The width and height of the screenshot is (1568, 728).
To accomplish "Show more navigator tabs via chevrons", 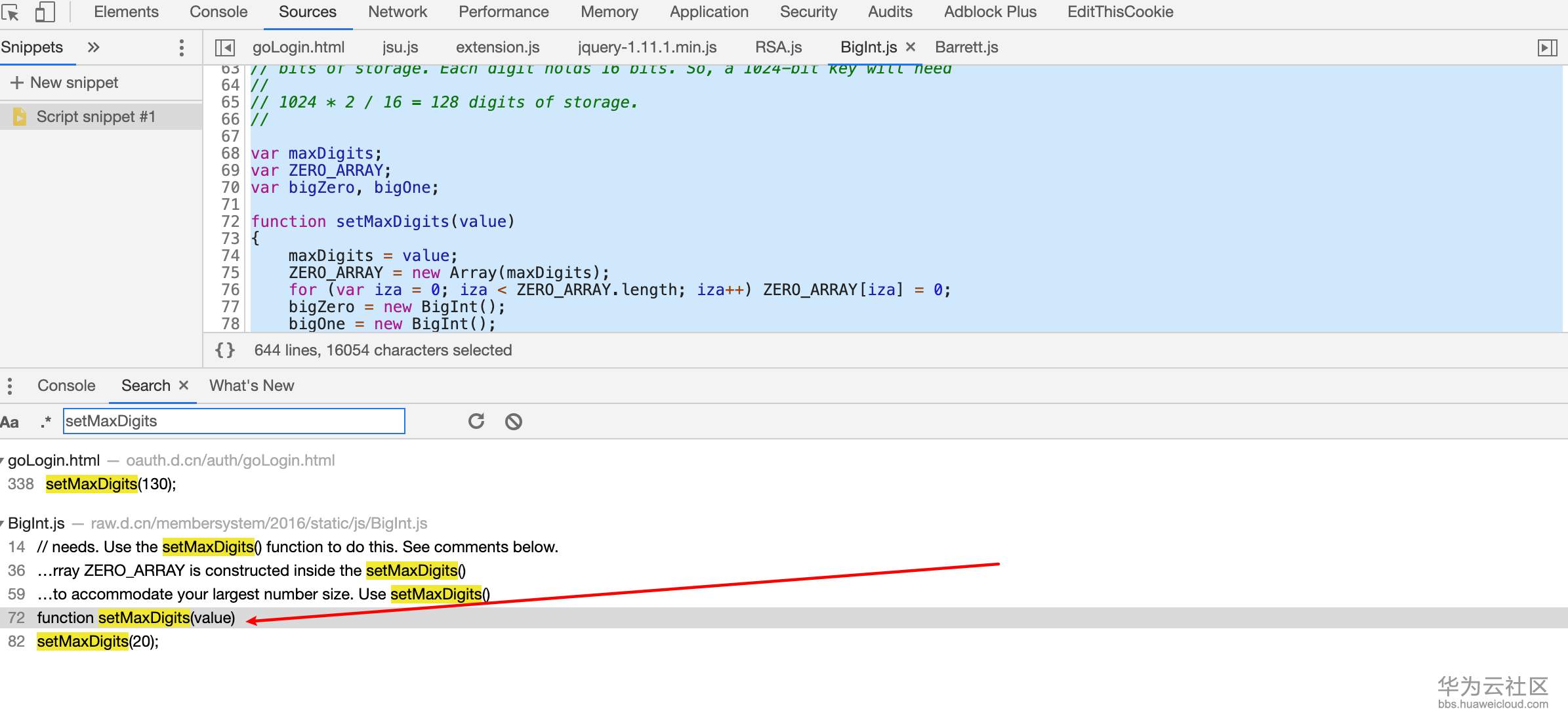I will tap(93, 47).
